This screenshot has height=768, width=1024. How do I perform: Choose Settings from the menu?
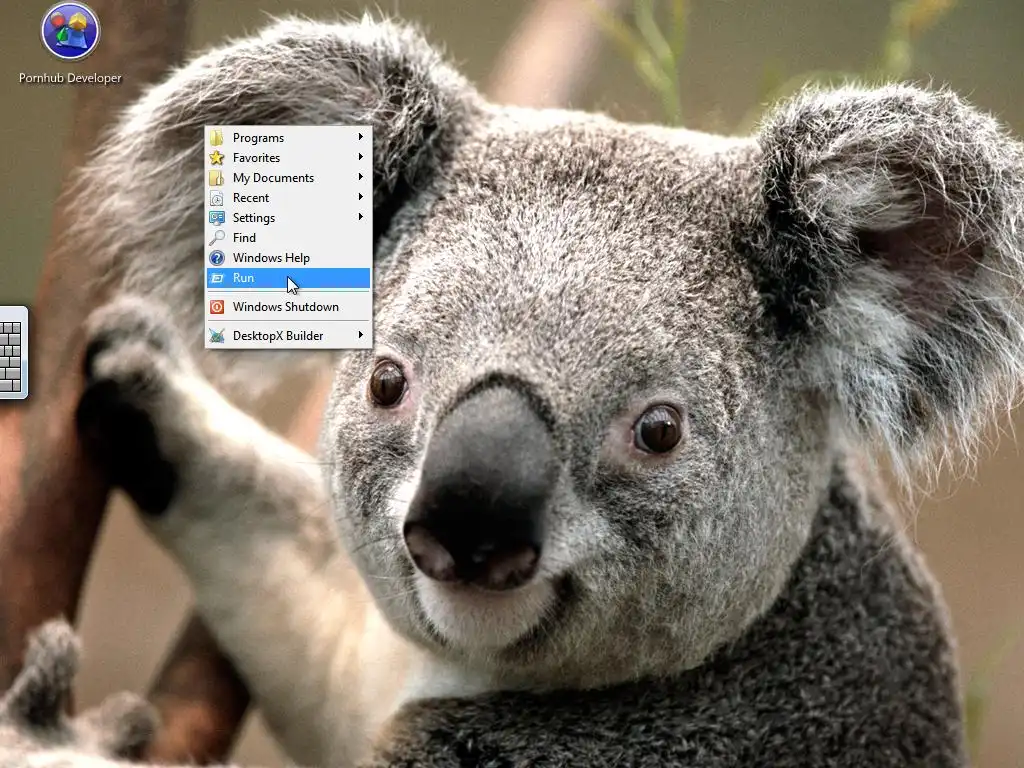point(289,217)
